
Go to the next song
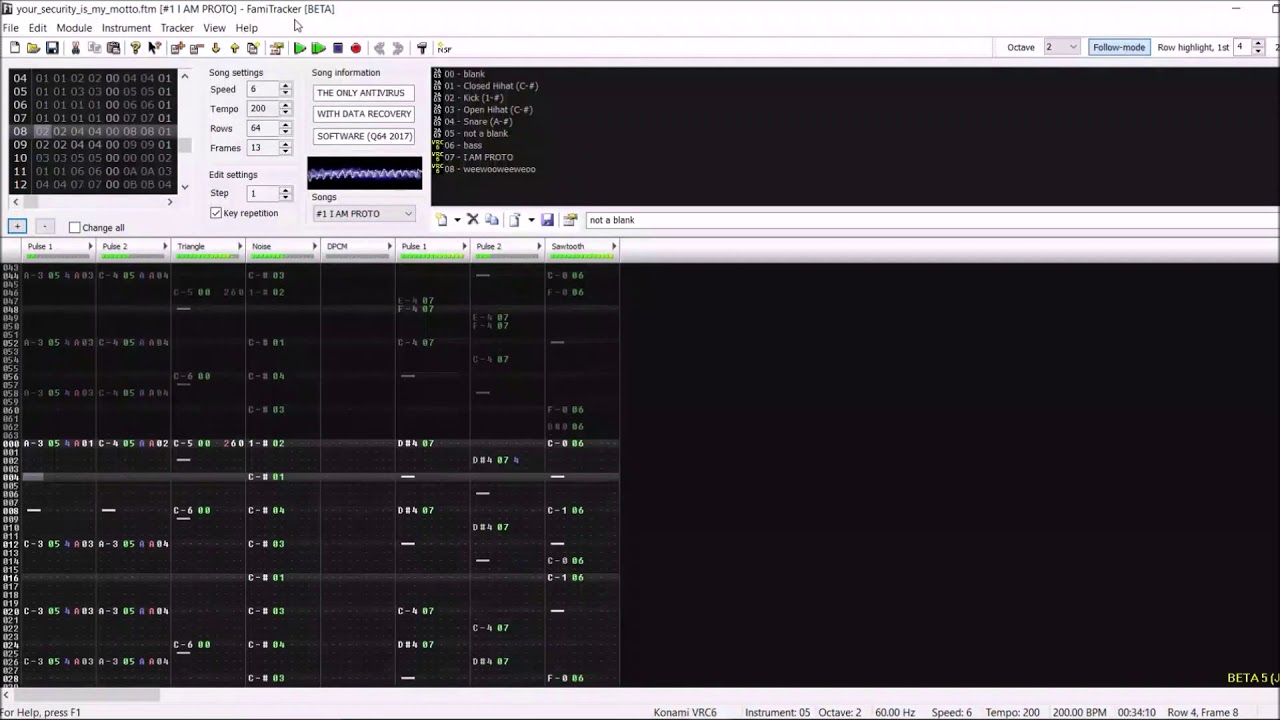(x=398, y=48)
